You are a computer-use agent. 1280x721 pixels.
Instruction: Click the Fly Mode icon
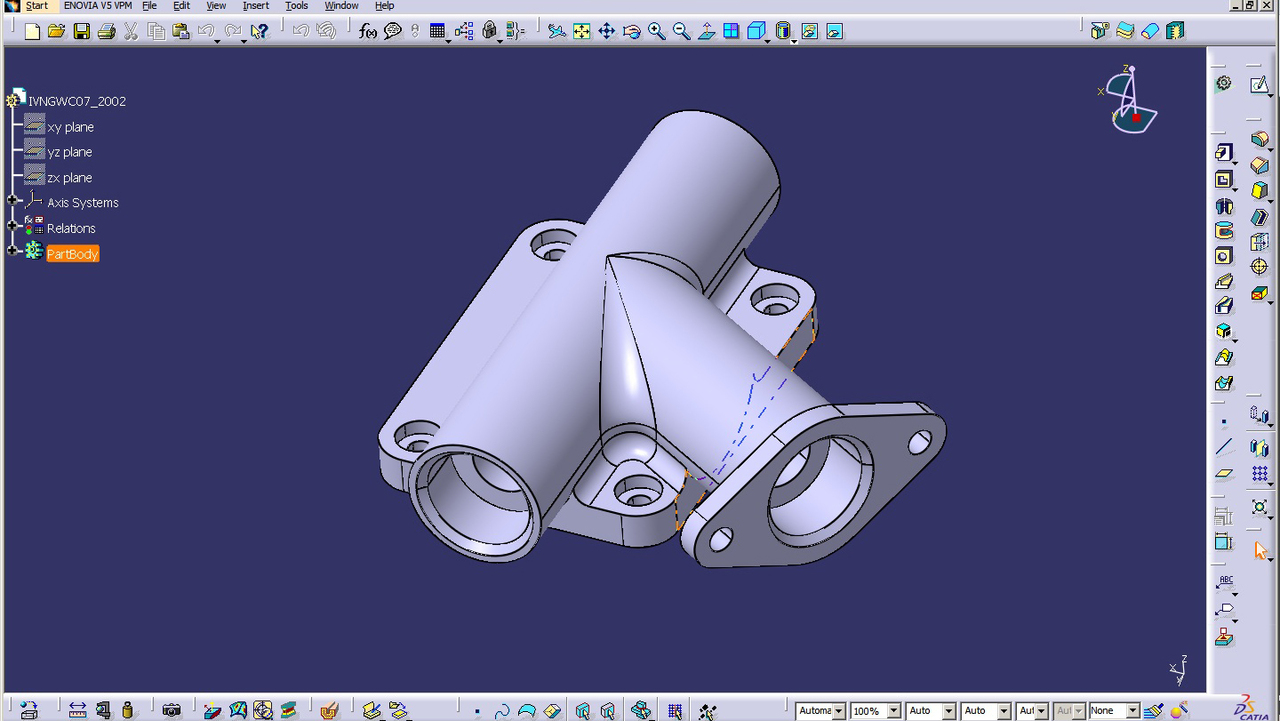point(557,32)
